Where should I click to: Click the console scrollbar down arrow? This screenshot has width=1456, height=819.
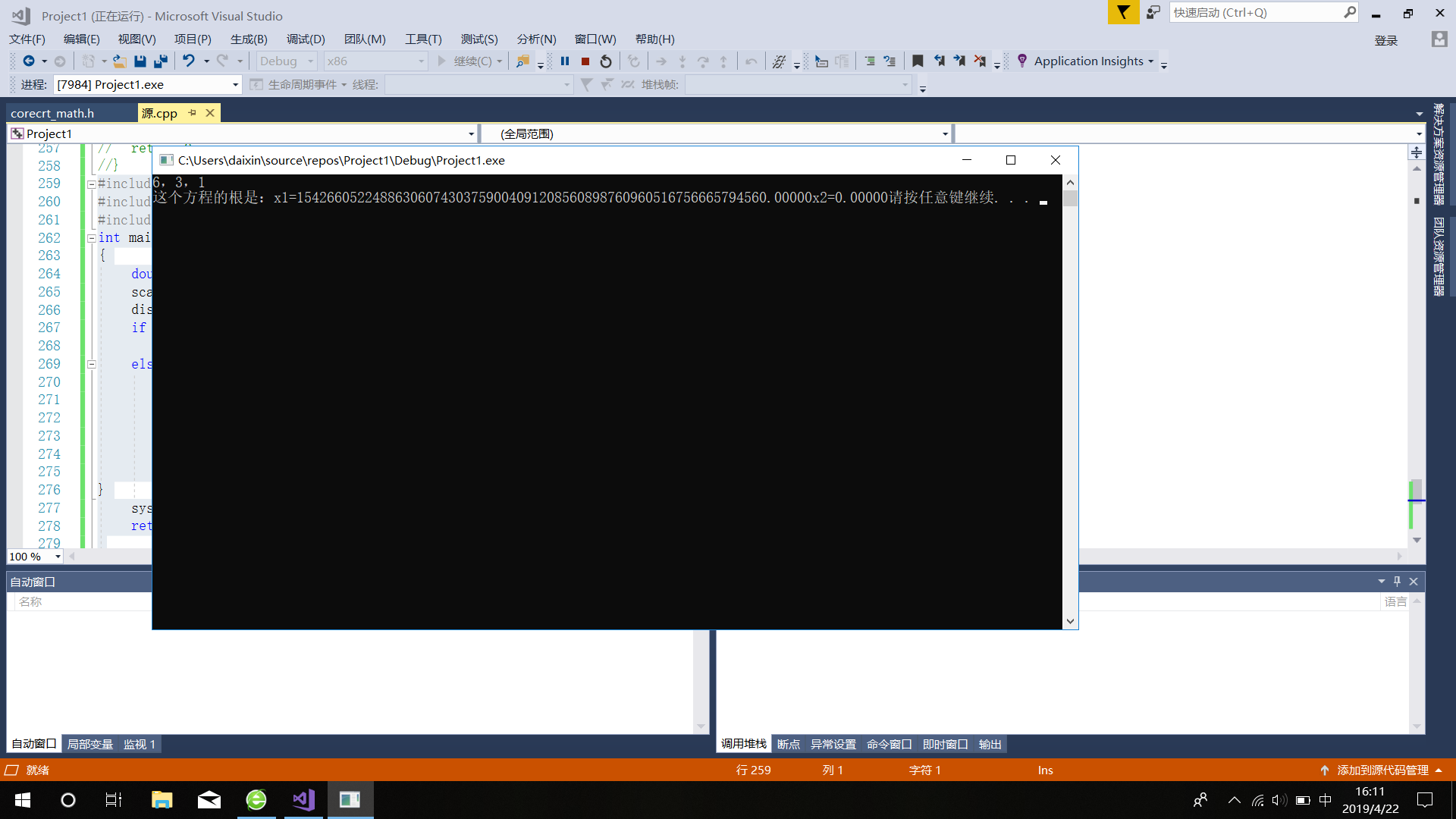(x=1070, y=621)
